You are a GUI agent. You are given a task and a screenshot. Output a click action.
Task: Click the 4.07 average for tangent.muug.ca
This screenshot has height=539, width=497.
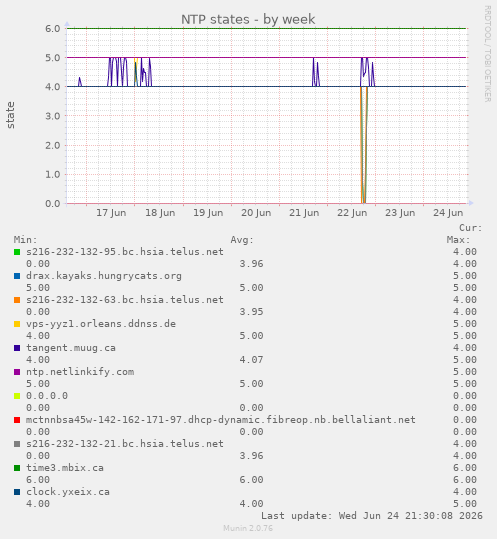tap(251, 360)
